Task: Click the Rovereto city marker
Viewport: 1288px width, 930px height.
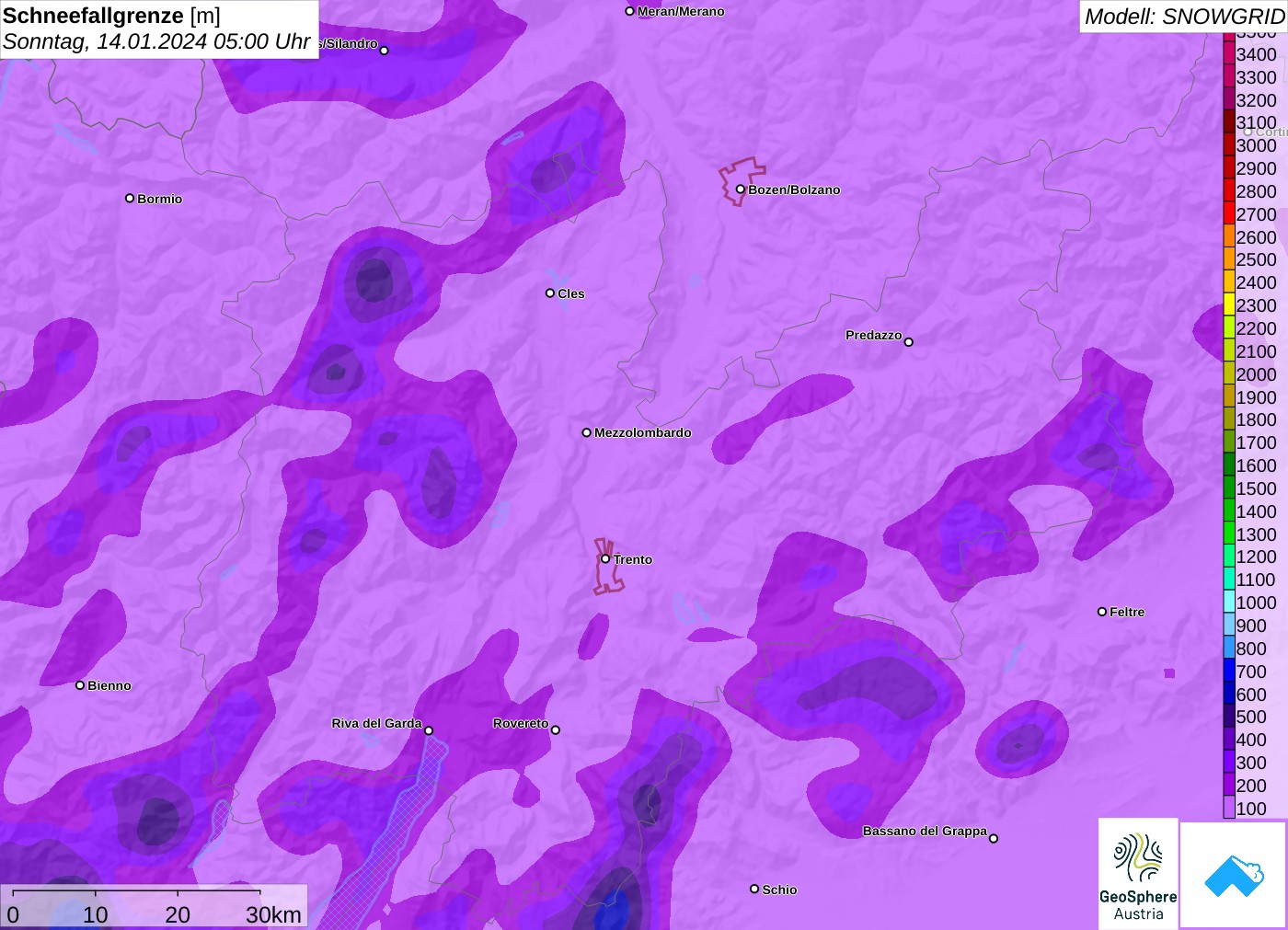Action: 556,730
